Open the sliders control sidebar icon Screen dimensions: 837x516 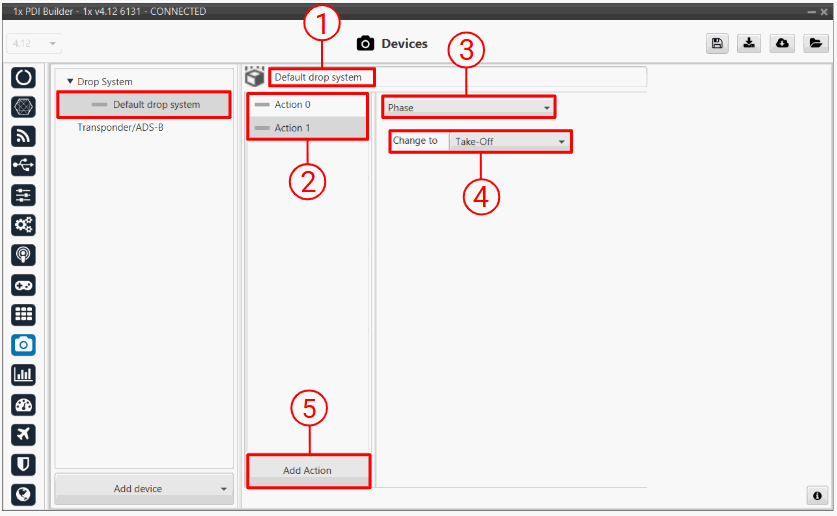(23, 195)
